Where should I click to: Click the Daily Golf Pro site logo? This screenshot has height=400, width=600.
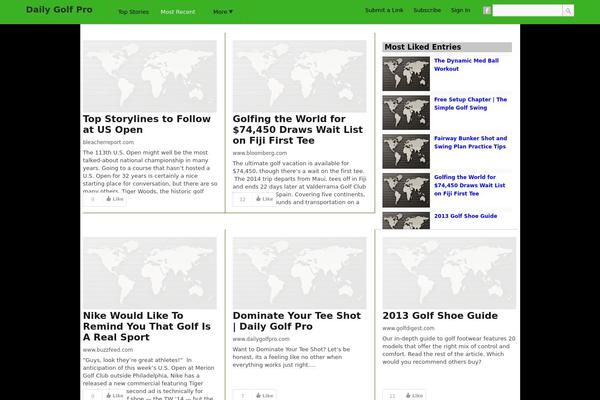click(59, 10)
